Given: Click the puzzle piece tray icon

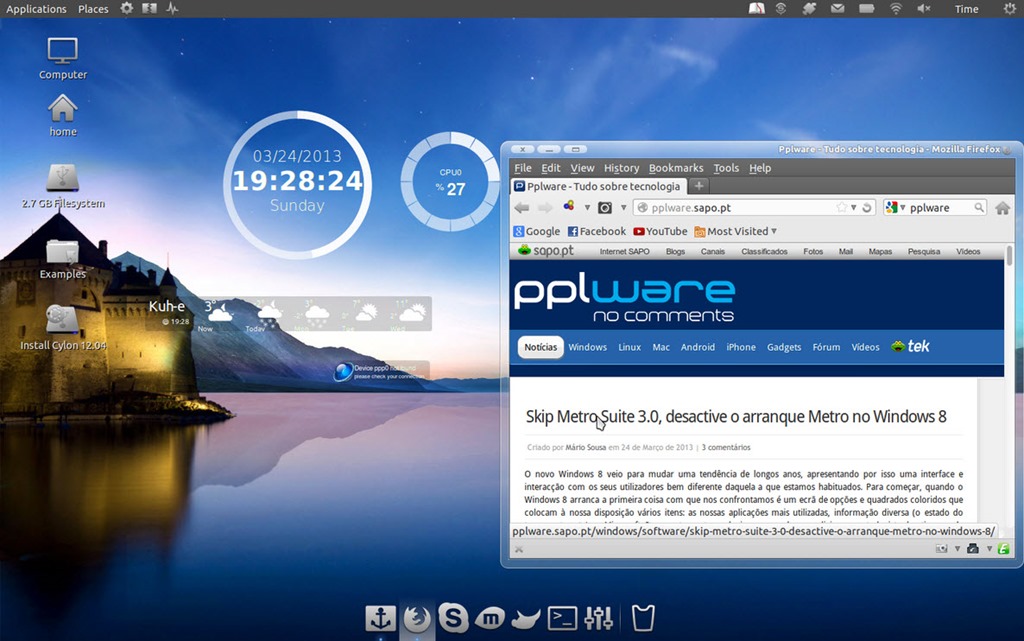Looking at the screenshot, I should [809, 8].
